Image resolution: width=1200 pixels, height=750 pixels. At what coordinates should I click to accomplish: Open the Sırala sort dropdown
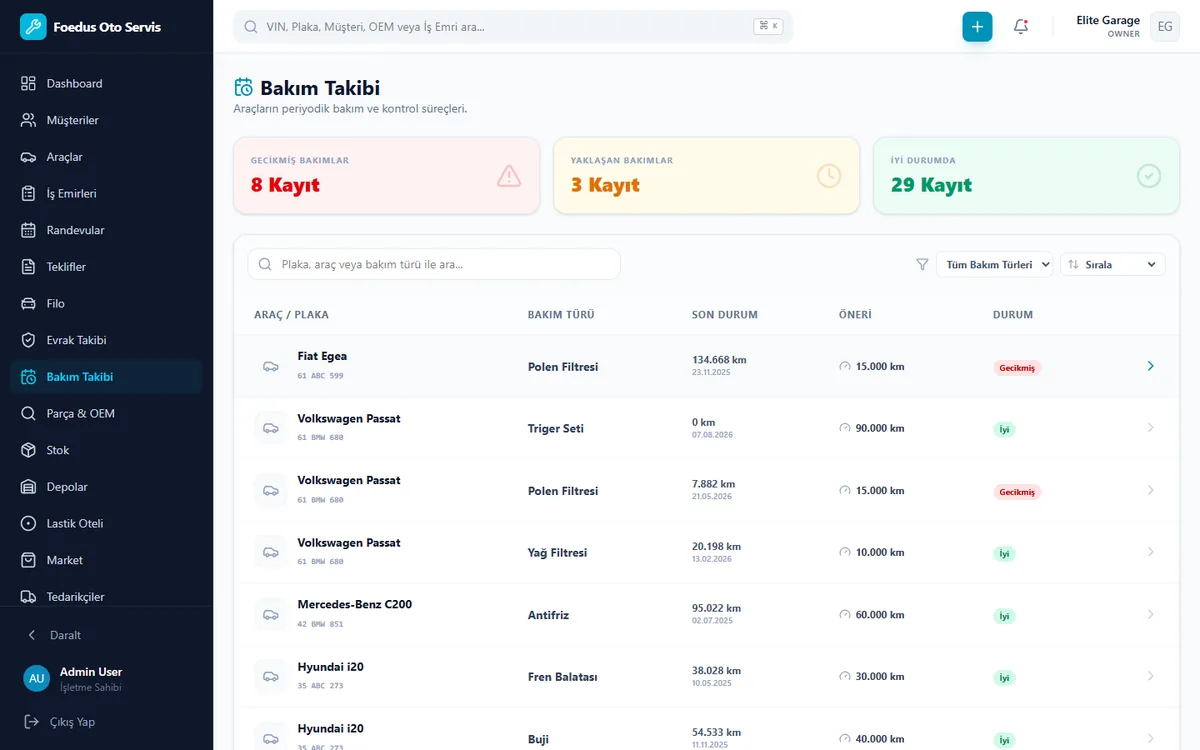pyautogui.click(x=1113, y=265)
